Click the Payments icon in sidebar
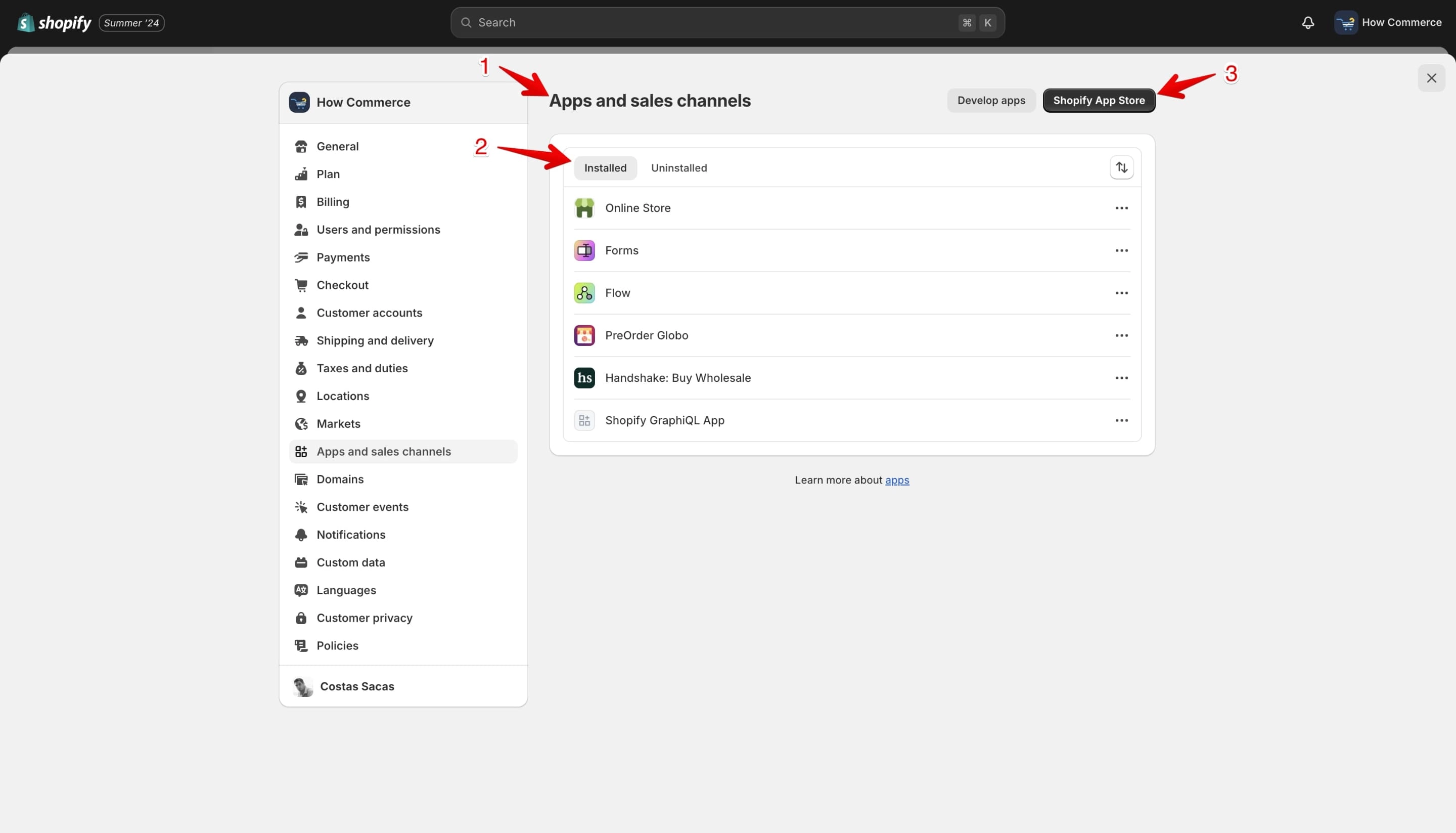This screenshot has width=1456, height=833. tap(301, 257)
